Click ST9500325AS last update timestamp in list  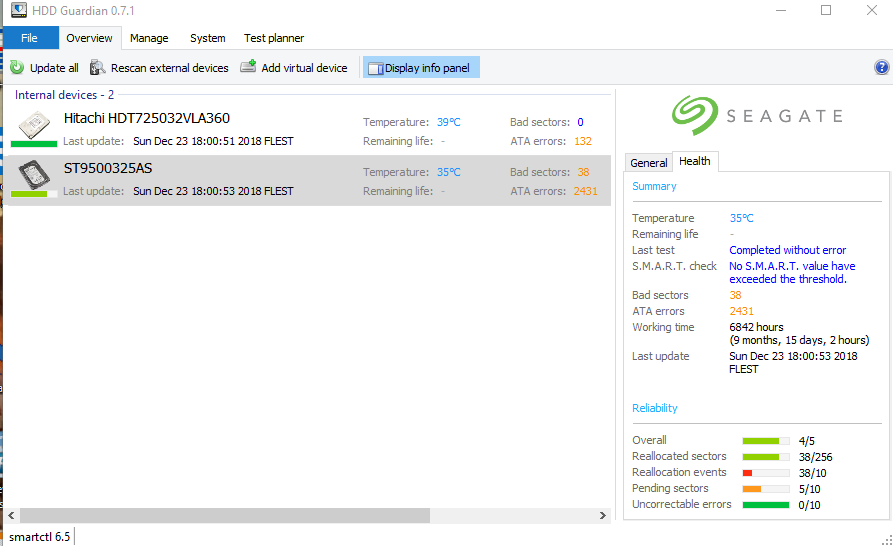(214, 191)
